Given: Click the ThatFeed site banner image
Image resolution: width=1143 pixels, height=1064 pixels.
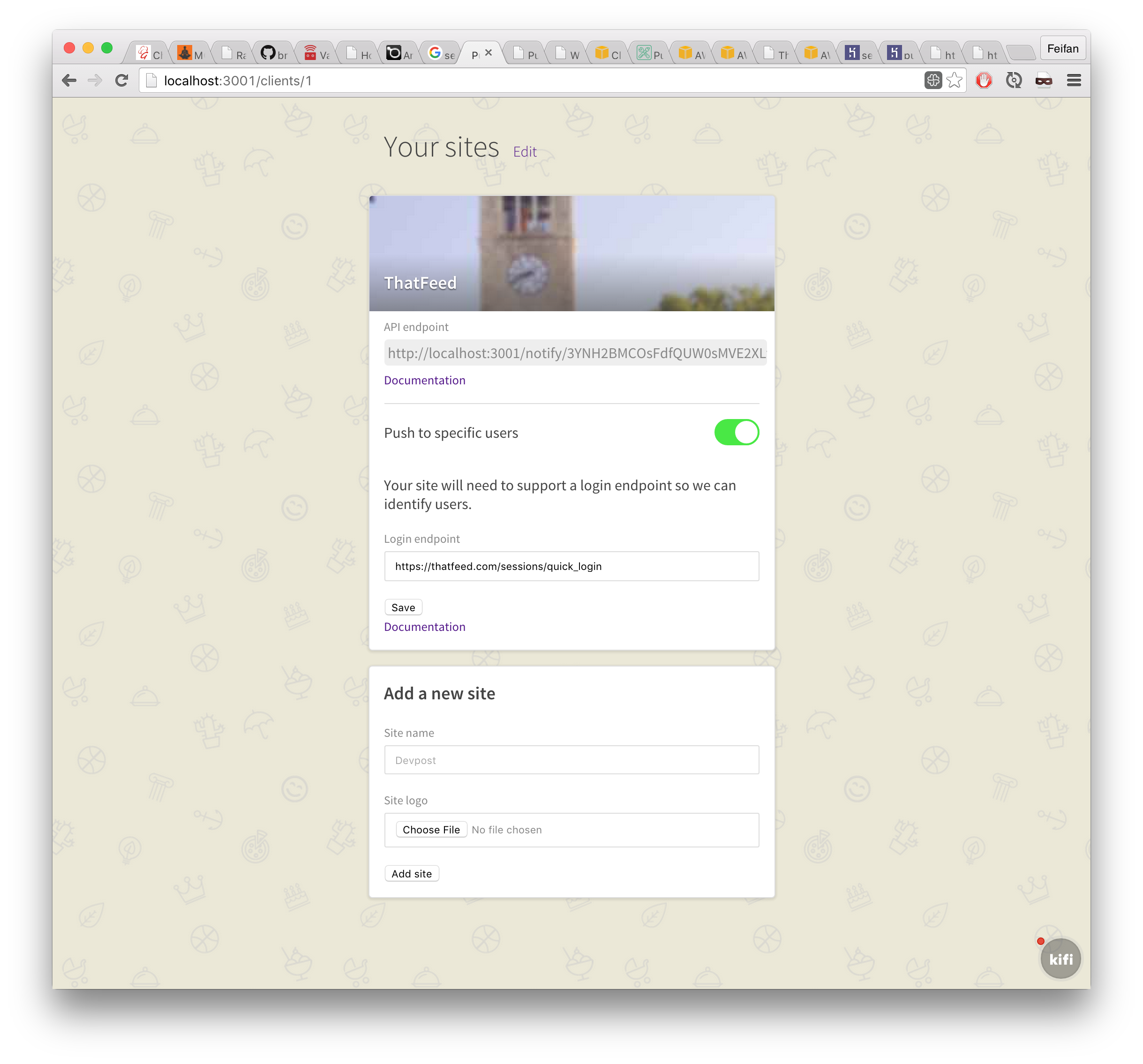Looking at the screenshot, I should (x=571, y=254).
